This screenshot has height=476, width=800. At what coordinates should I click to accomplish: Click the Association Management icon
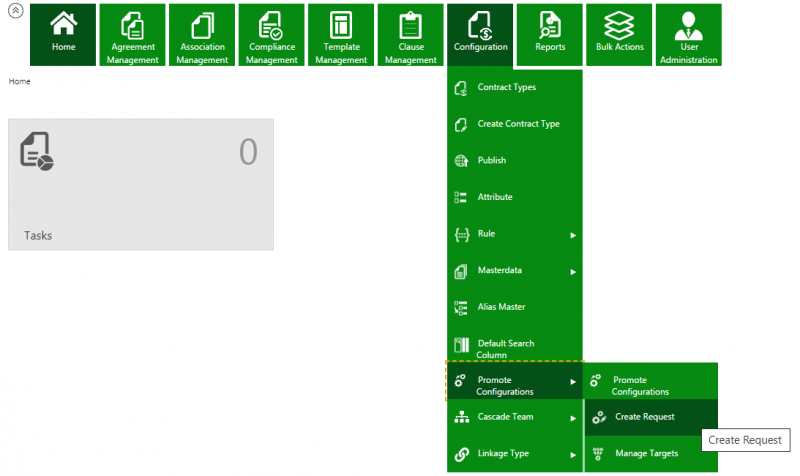pyautogui.click(x=202, y=24)
